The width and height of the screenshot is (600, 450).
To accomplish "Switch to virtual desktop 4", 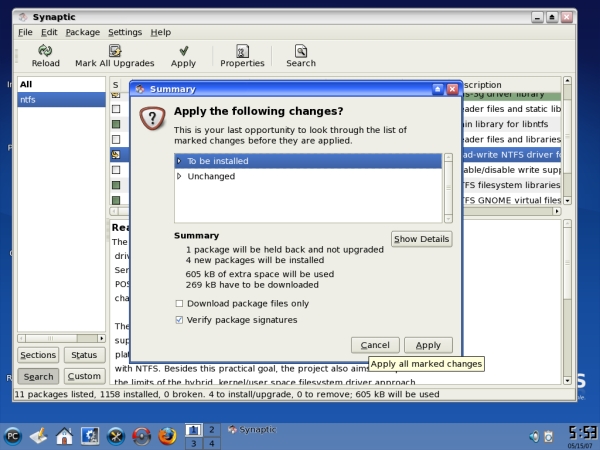I will tap(212, 443).
